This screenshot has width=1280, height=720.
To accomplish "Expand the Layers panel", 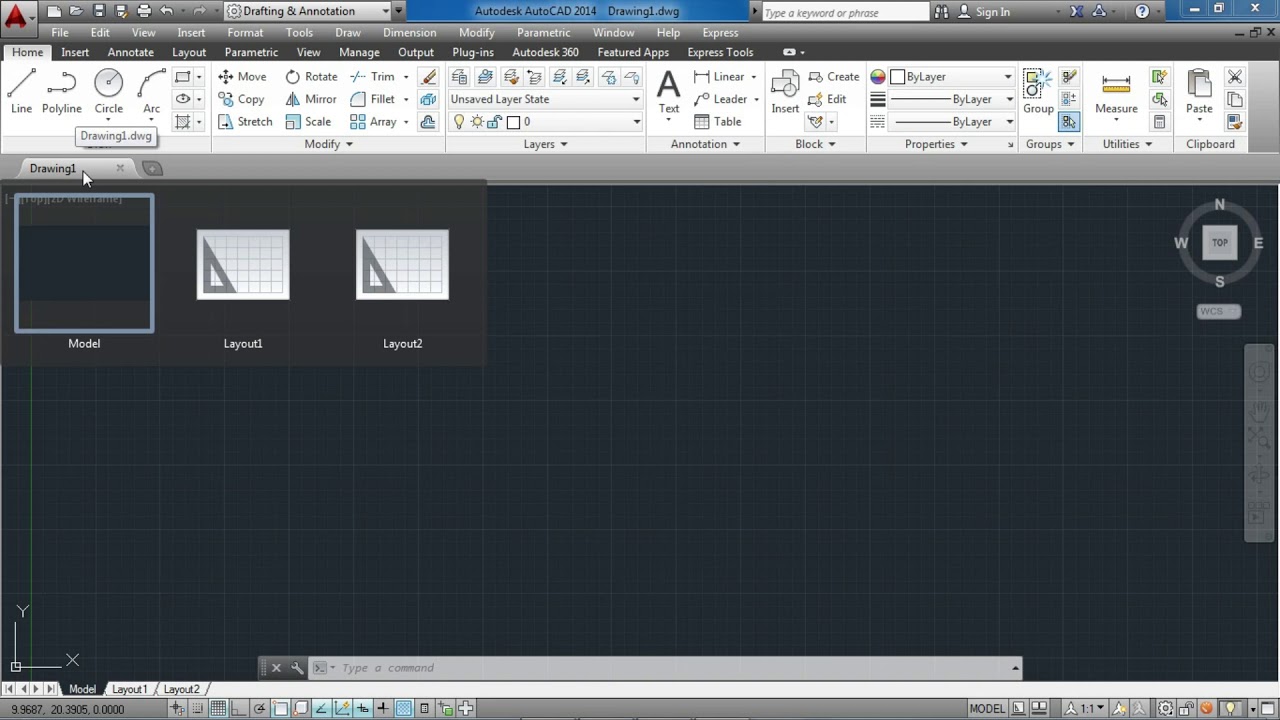I will pos(545,144).
